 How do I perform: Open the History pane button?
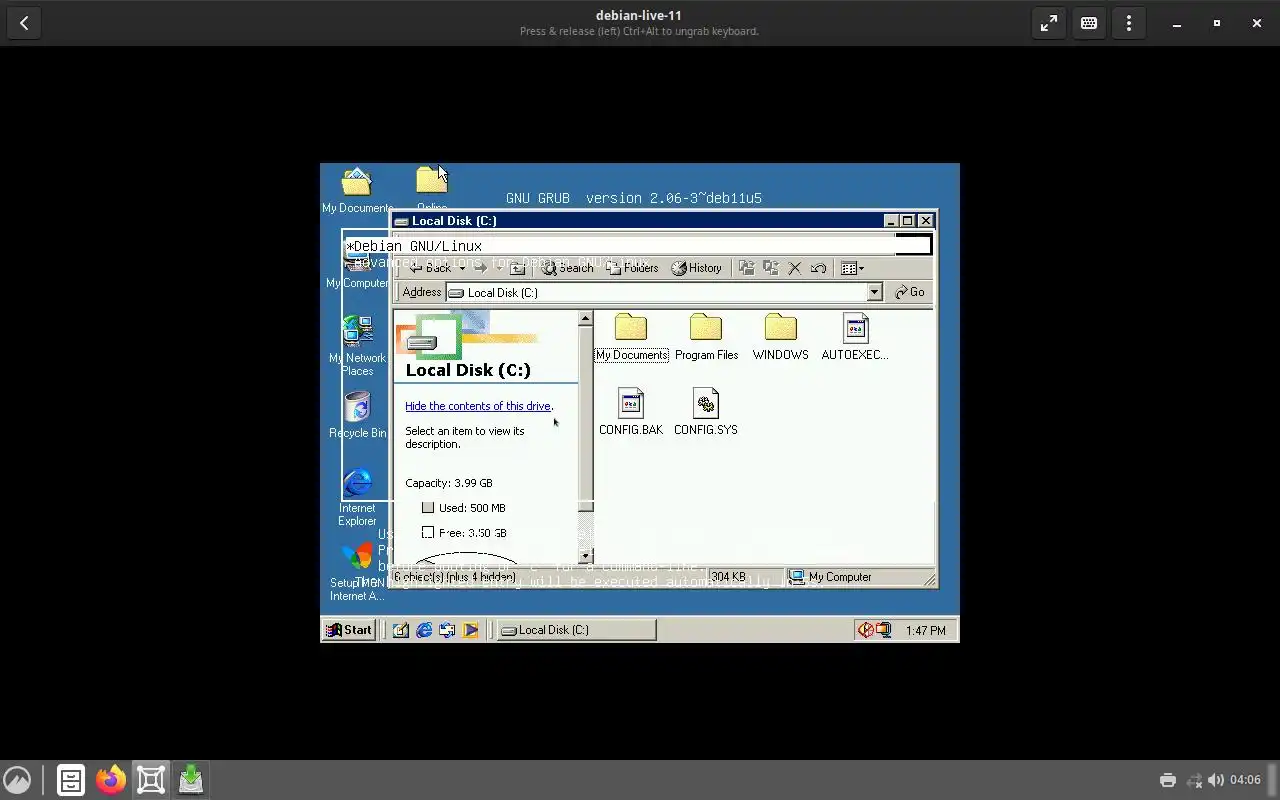[x=696, y=268]
